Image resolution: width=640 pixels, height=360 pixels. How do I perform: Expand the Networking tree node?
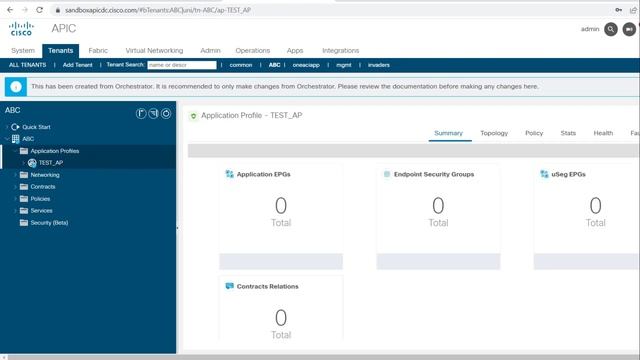[x=16, y=175]
